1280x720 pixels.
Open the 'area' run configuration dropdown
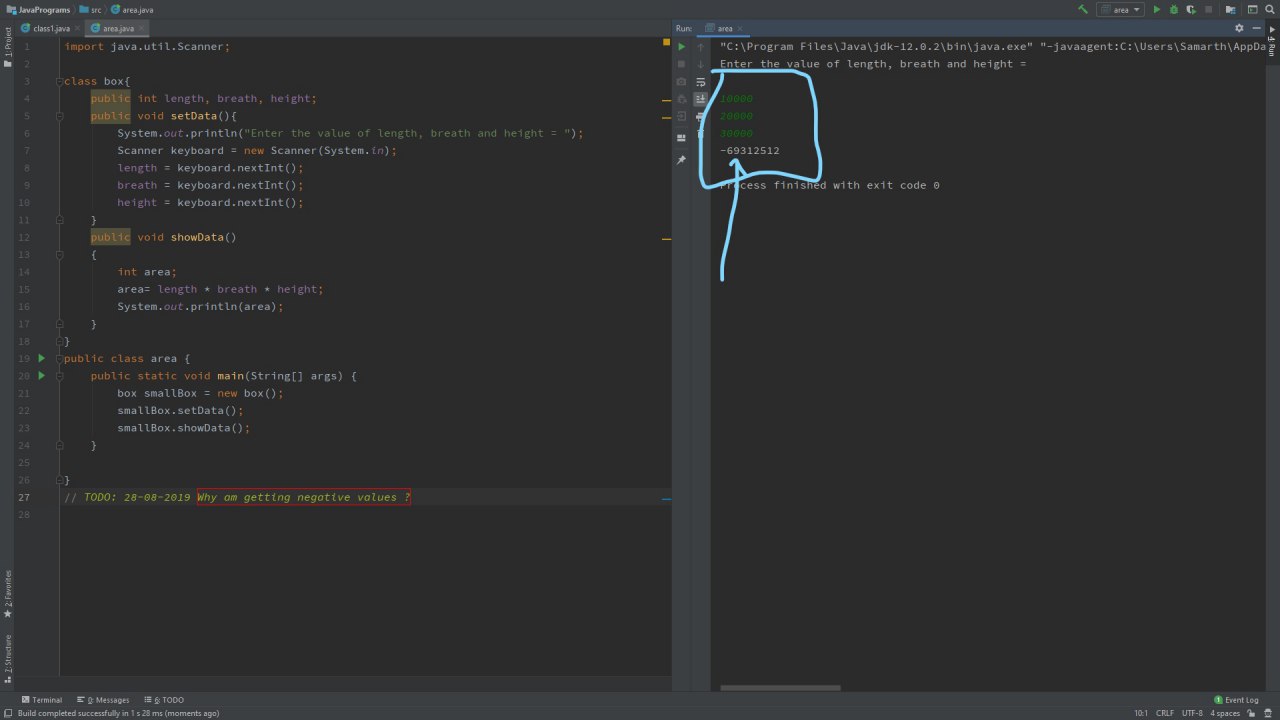tap(1121, 9)
